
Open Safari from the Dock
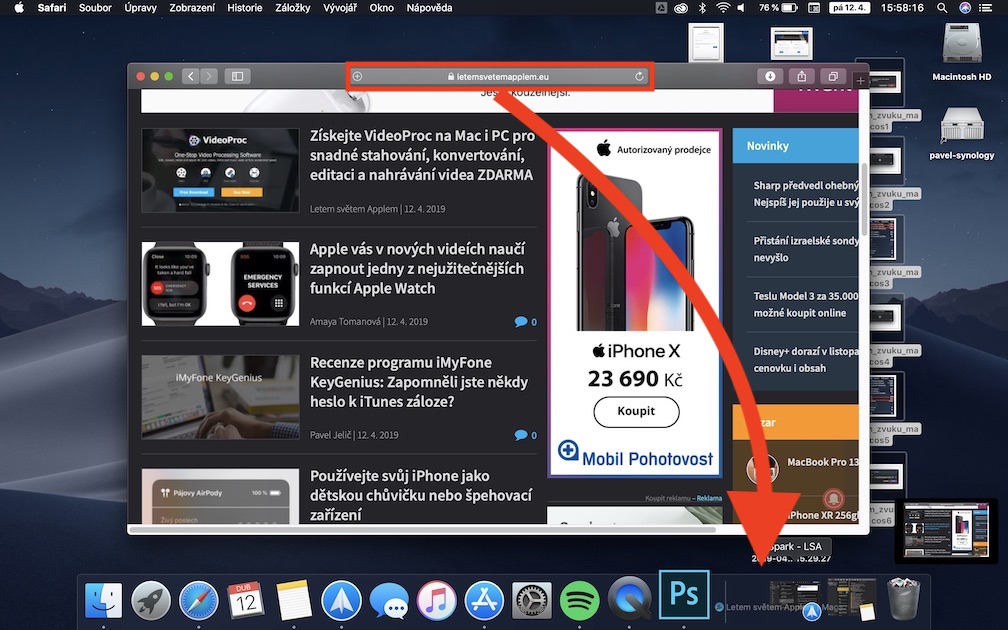coord(199,601)
